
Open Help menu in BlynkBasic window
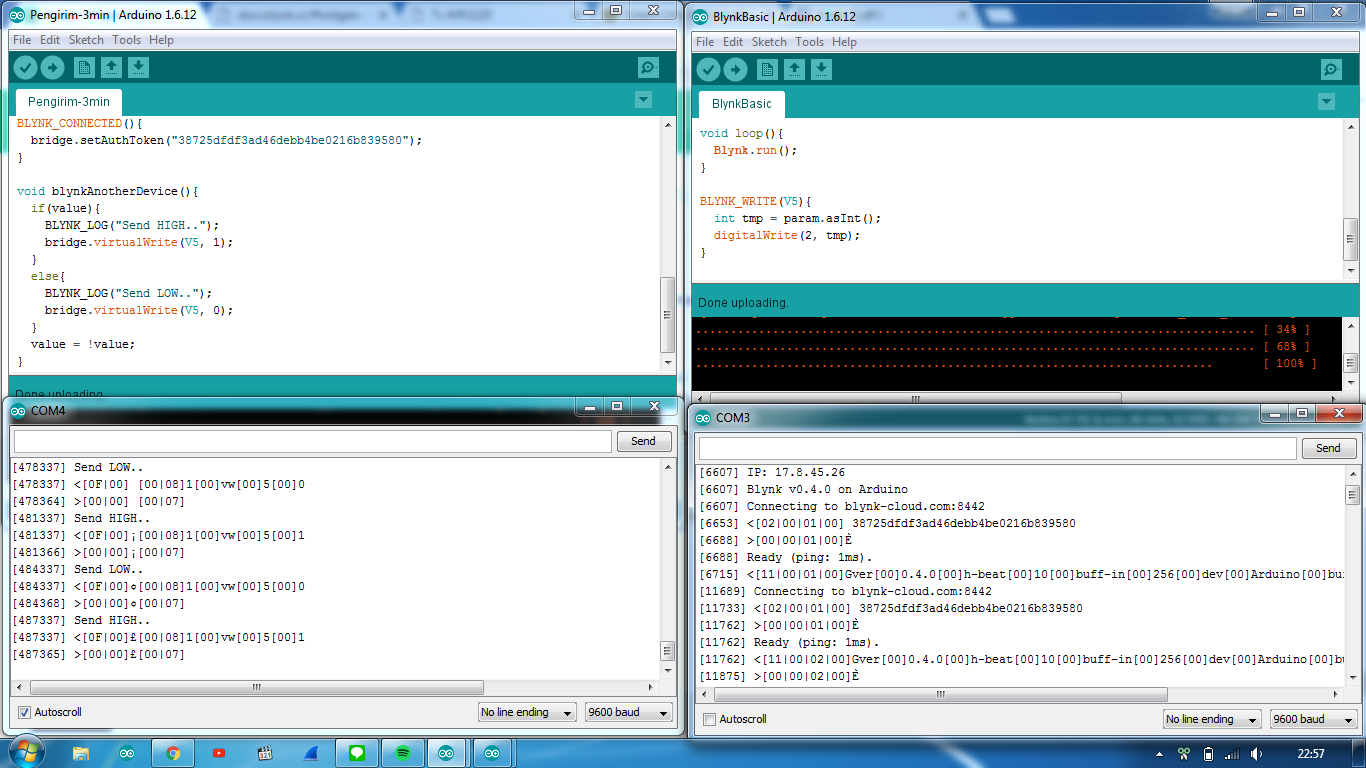[845, 42]
